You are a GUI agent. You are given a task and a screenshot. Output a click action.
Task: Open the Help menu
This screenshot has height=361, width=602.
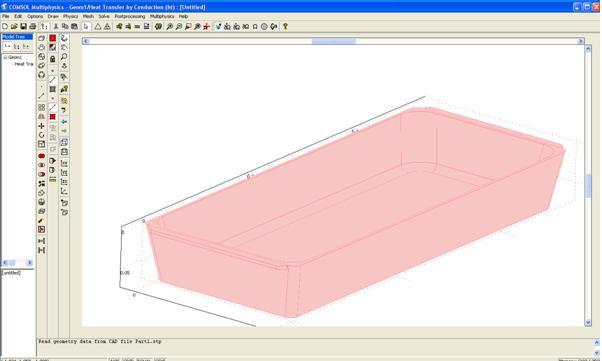pos(183,17)
